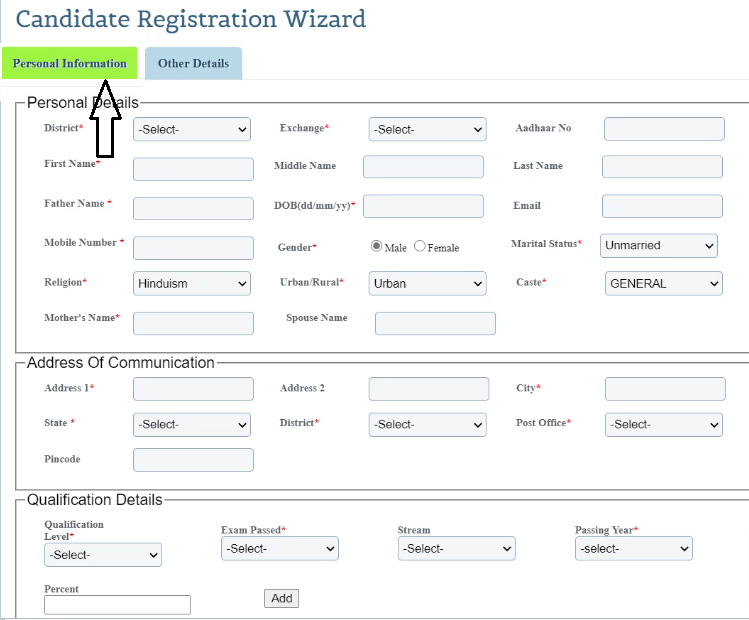Select the Last Name input box
The width and height of the screenshot is (749, 620).
pyautogui.click(x=662, y=166)
